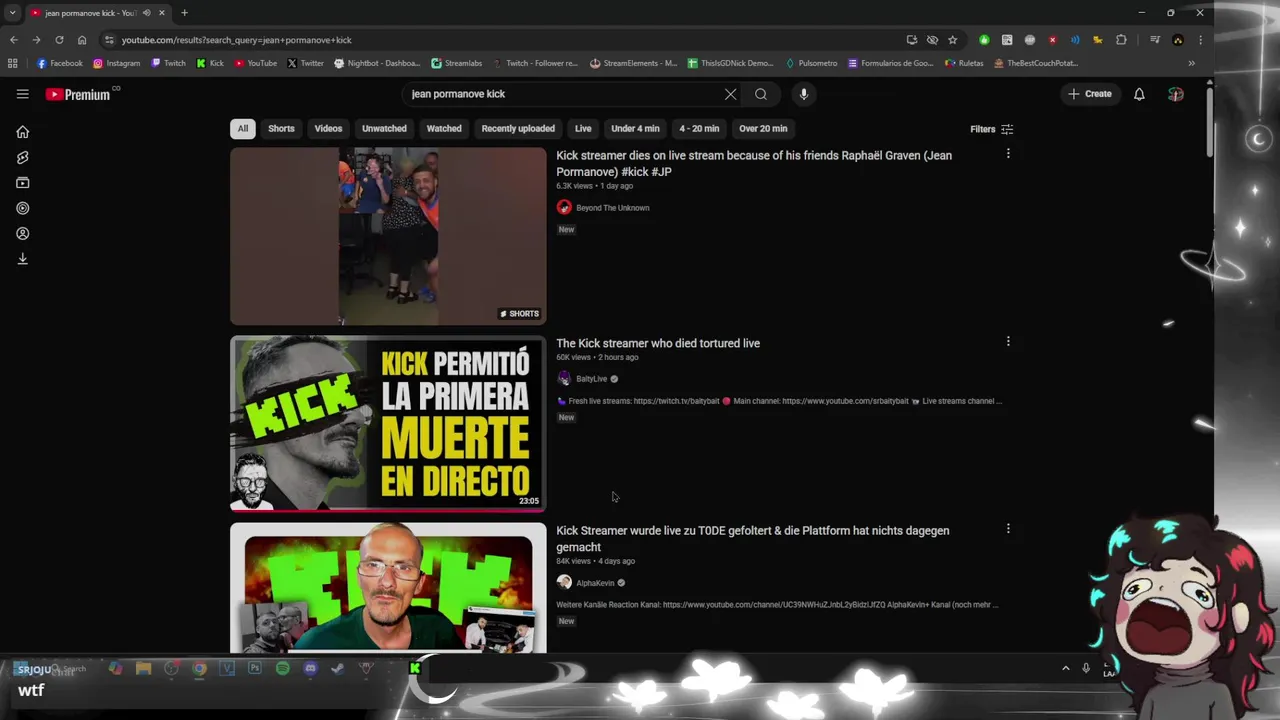The image size is (1280, 720).
Task: Open Nightbot Dashboard bookmark
Action: [377, 63]
